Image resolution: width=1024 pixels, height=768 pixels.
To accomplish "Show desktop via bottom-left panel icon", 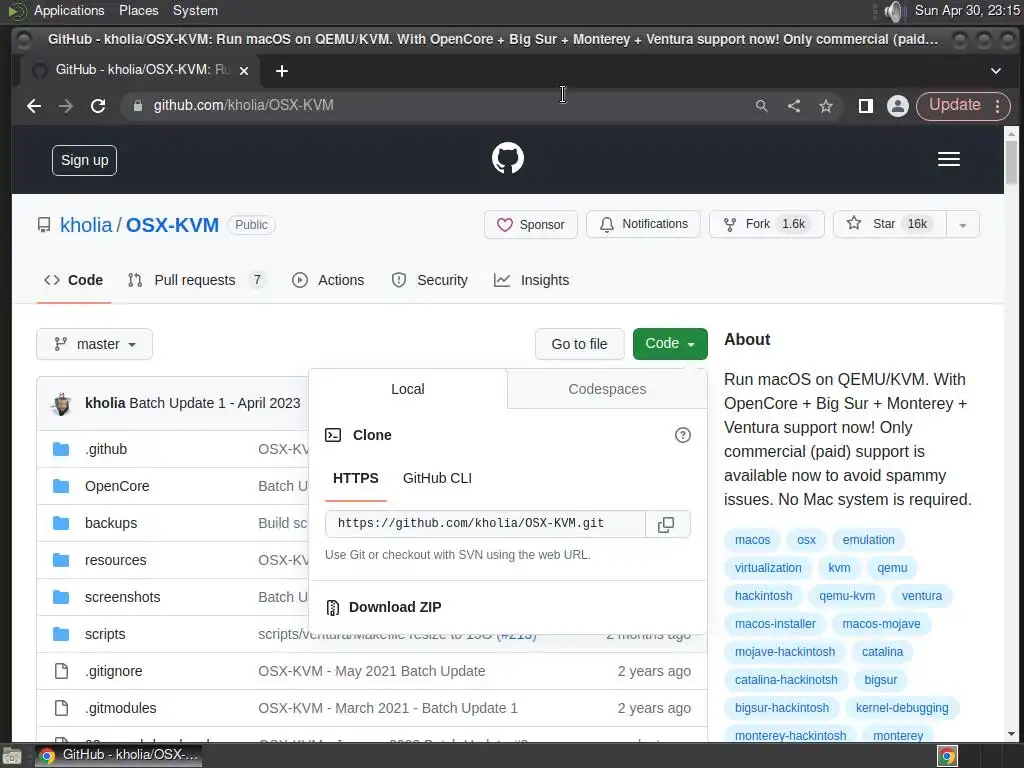I will 12,756.
